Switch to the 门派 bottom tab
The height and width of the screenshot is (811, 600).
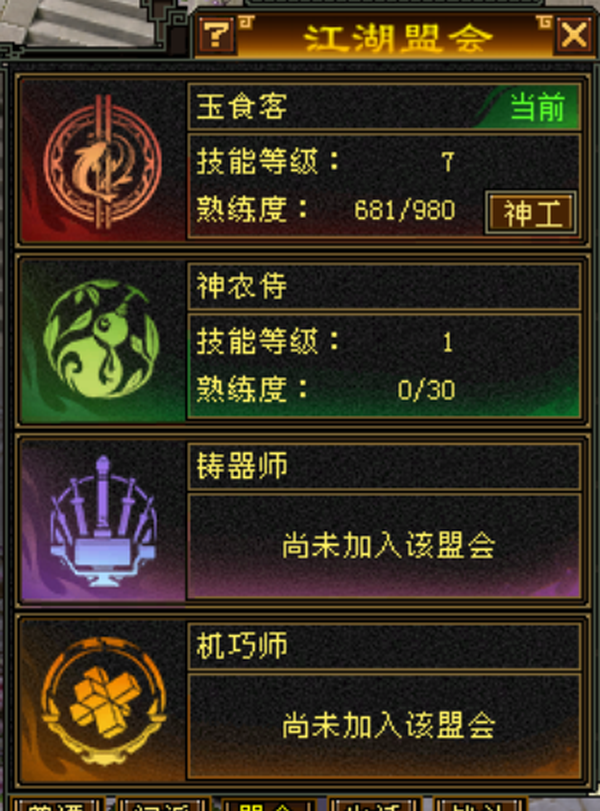pos(164,804)
